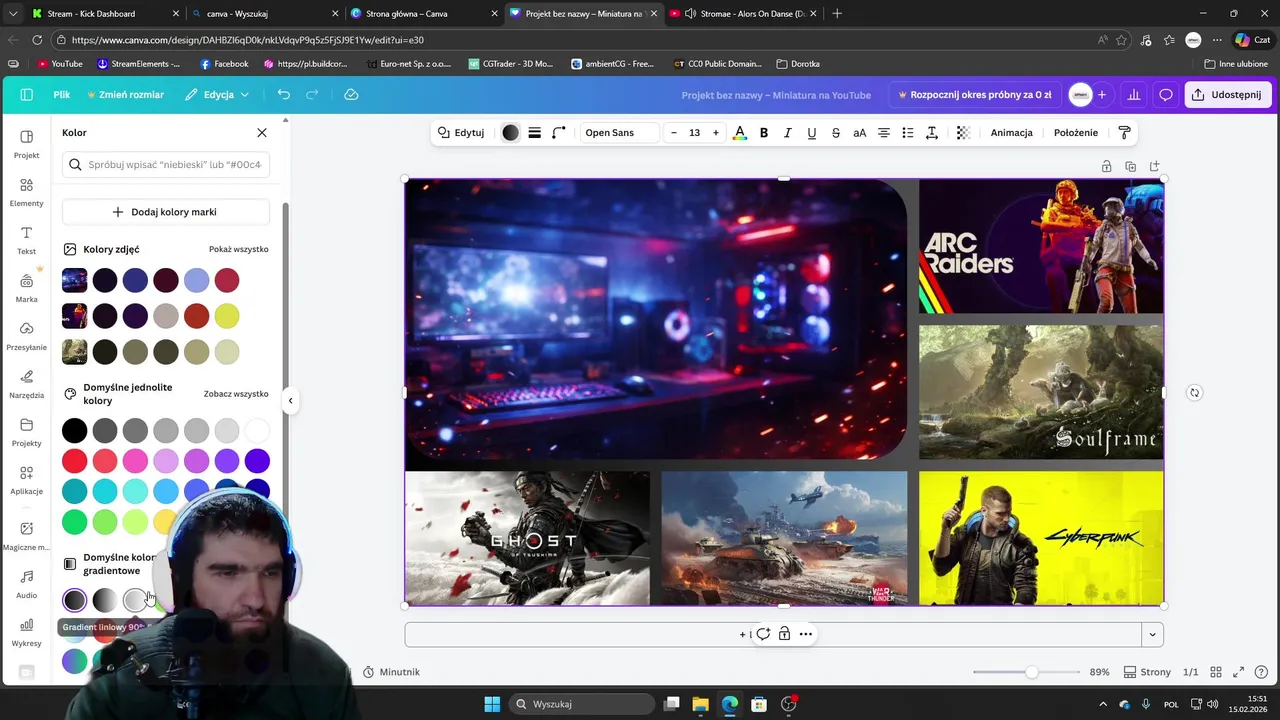The width and height of the screenshot is (1280, 720).
Task: Click the Zobacz wszystko link
Action: [236, 394]
